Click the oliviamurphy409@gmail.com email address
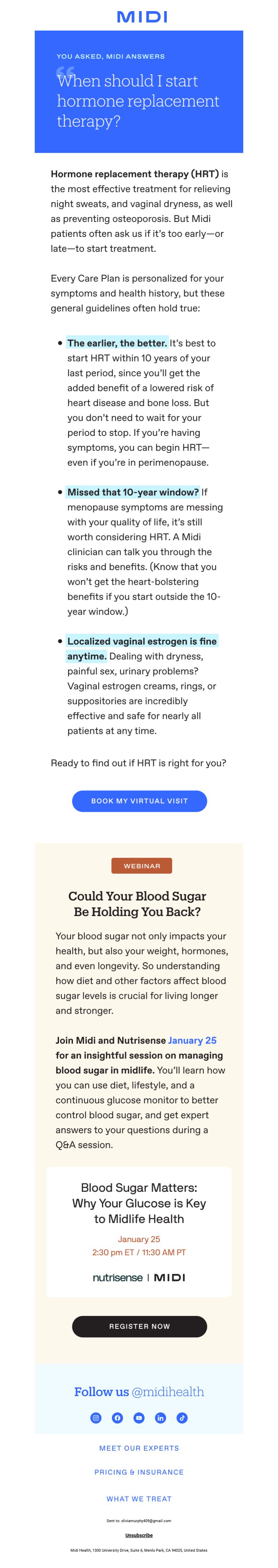Viewport: 278px width, 1568px height. tap(146, 1520)
